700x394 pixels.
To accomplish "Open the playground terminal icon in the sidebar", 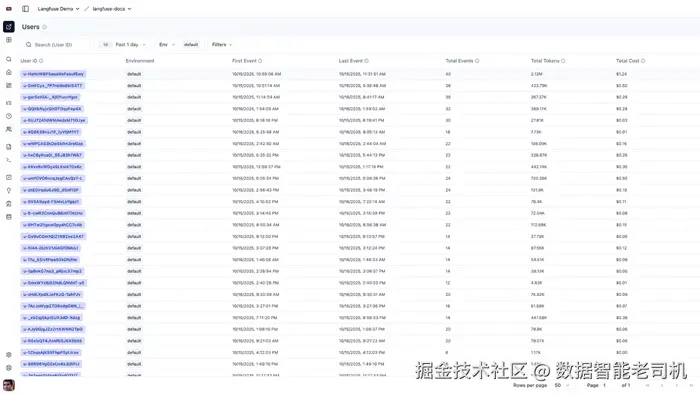I will pos(8,160).
